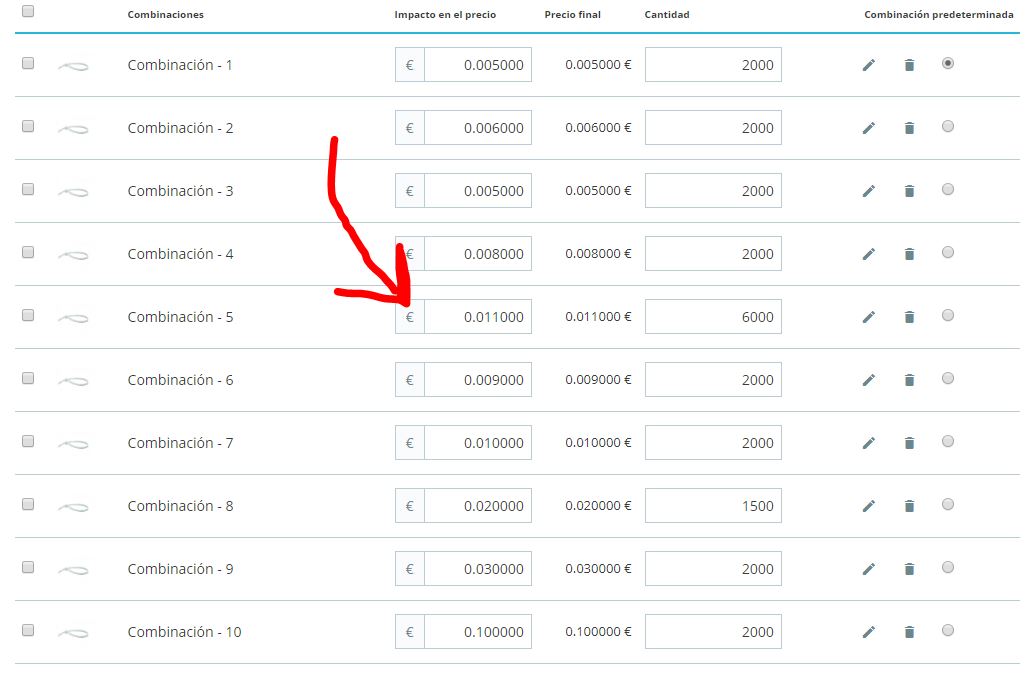Focus price impact field showing 0.100000
Viewport: 1036px width, 697px height.
(x=478, y=632)
